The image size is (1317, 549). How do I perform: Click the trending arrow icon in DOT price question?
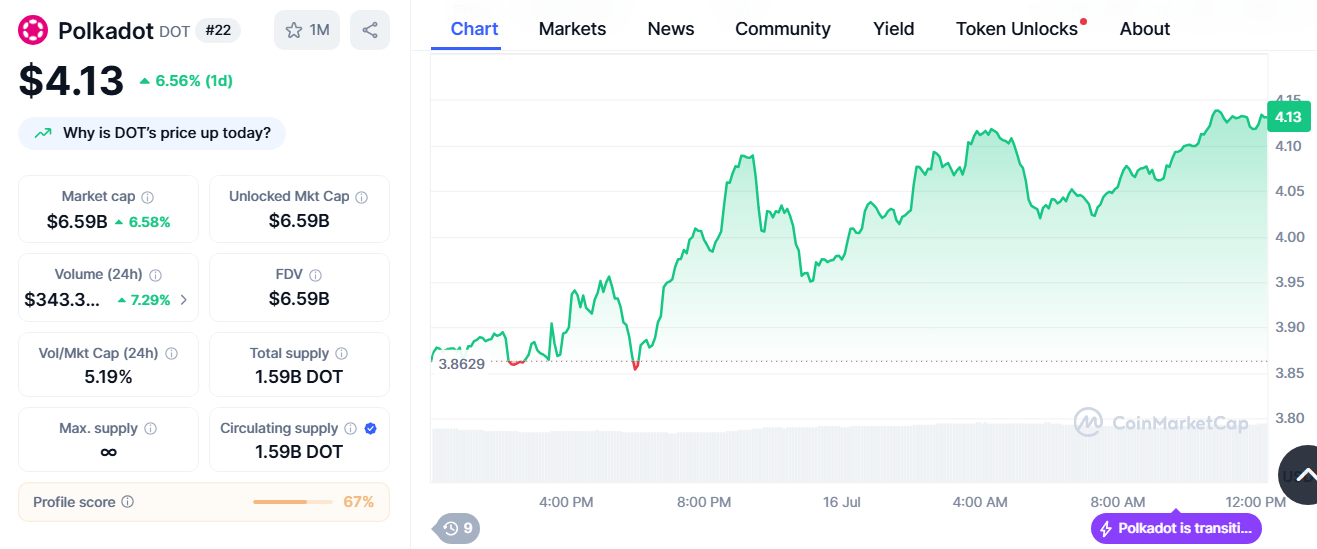(43, 133)
